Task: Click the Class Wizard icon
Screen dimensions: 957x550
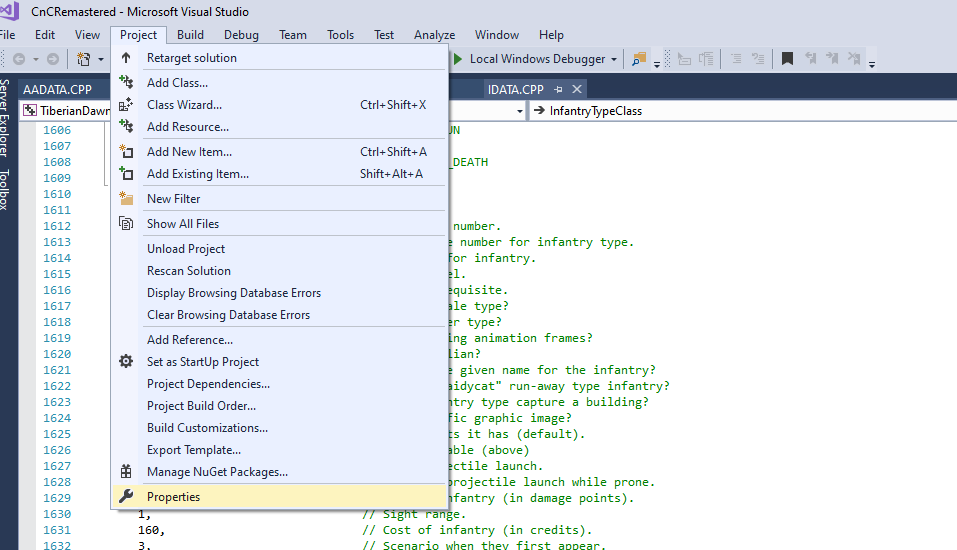Action: (126, 104)
